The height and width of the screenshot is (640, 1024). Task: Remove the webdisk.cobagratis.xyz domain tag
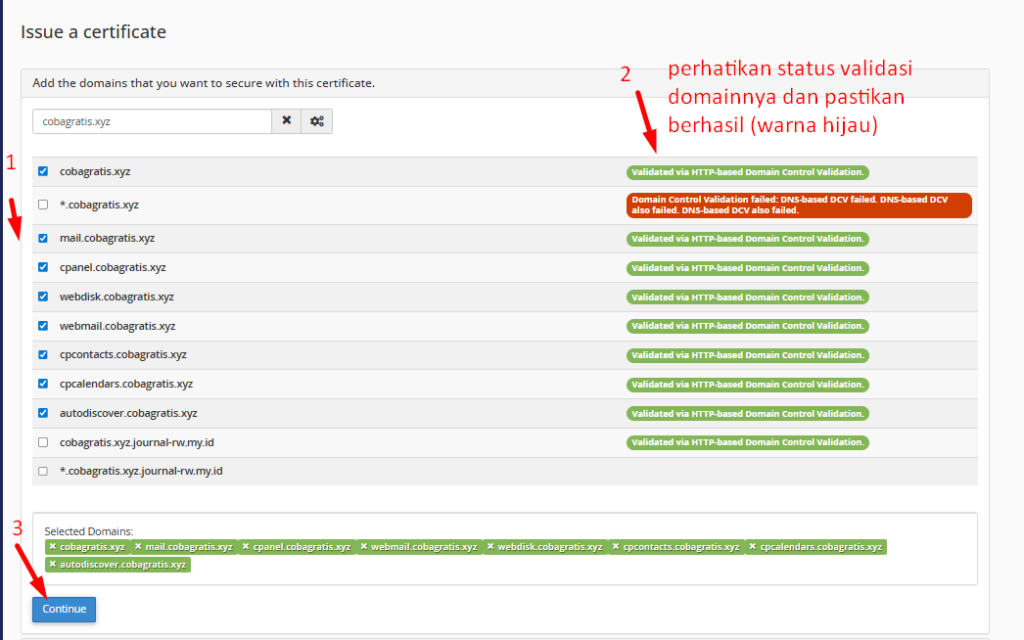[490, 547]
